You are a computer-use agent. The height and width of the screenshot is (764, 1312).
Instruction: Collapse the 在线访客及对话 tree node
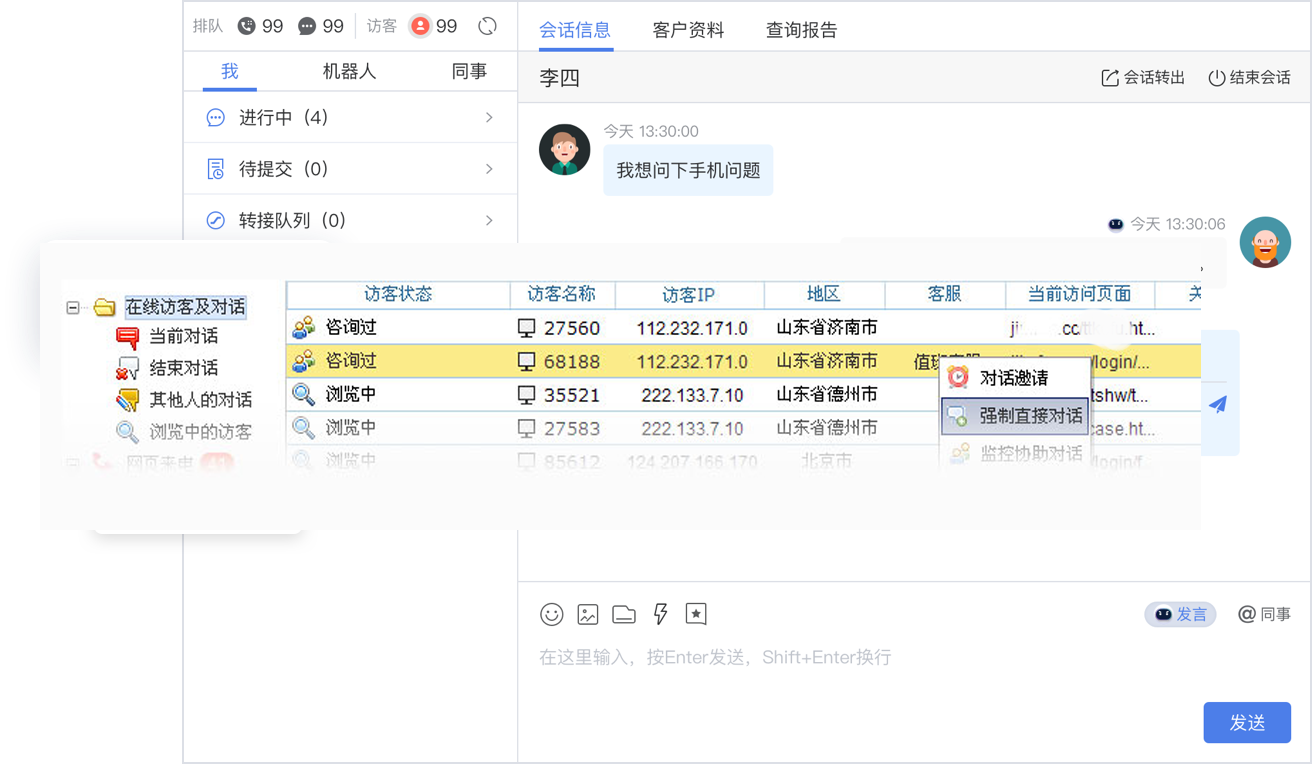coord(73,307)
